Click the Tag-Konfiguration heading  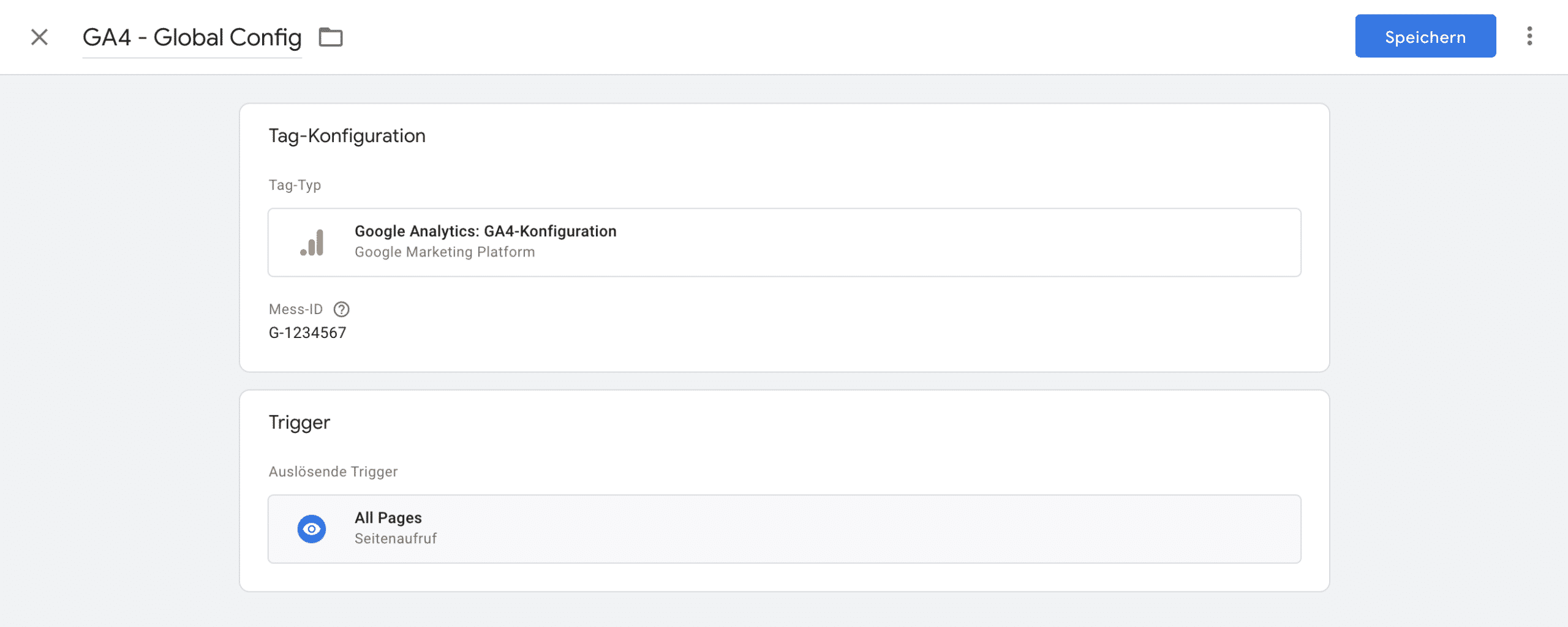(x=347, y=135)
